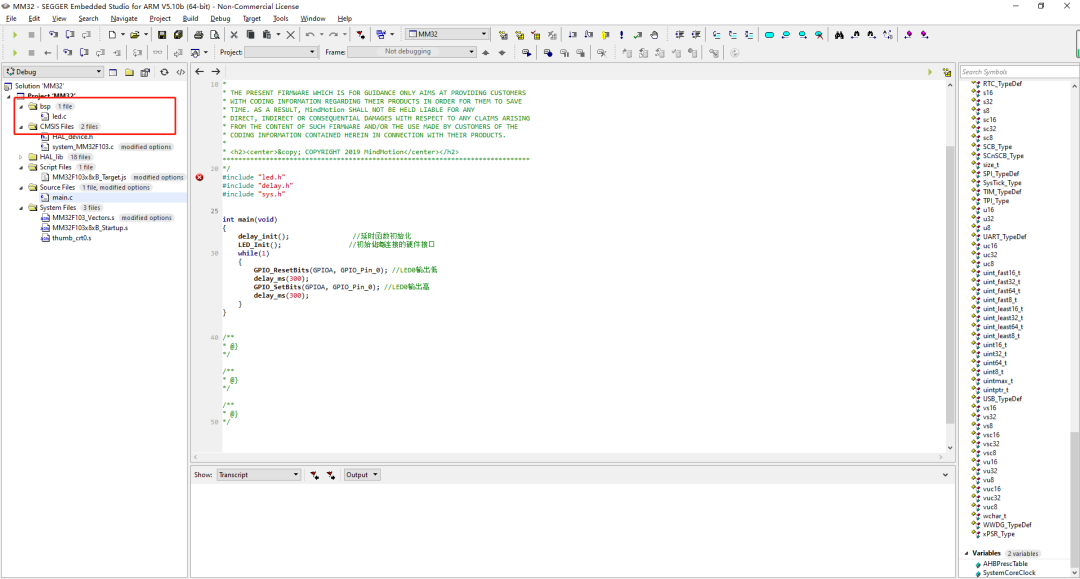Click the editor horizontal scrollbar
Screen dimensions: 1080x579
[568, 456]
